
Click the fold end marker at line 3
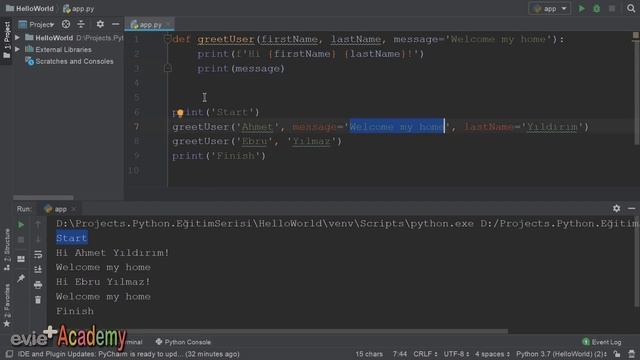167,68
